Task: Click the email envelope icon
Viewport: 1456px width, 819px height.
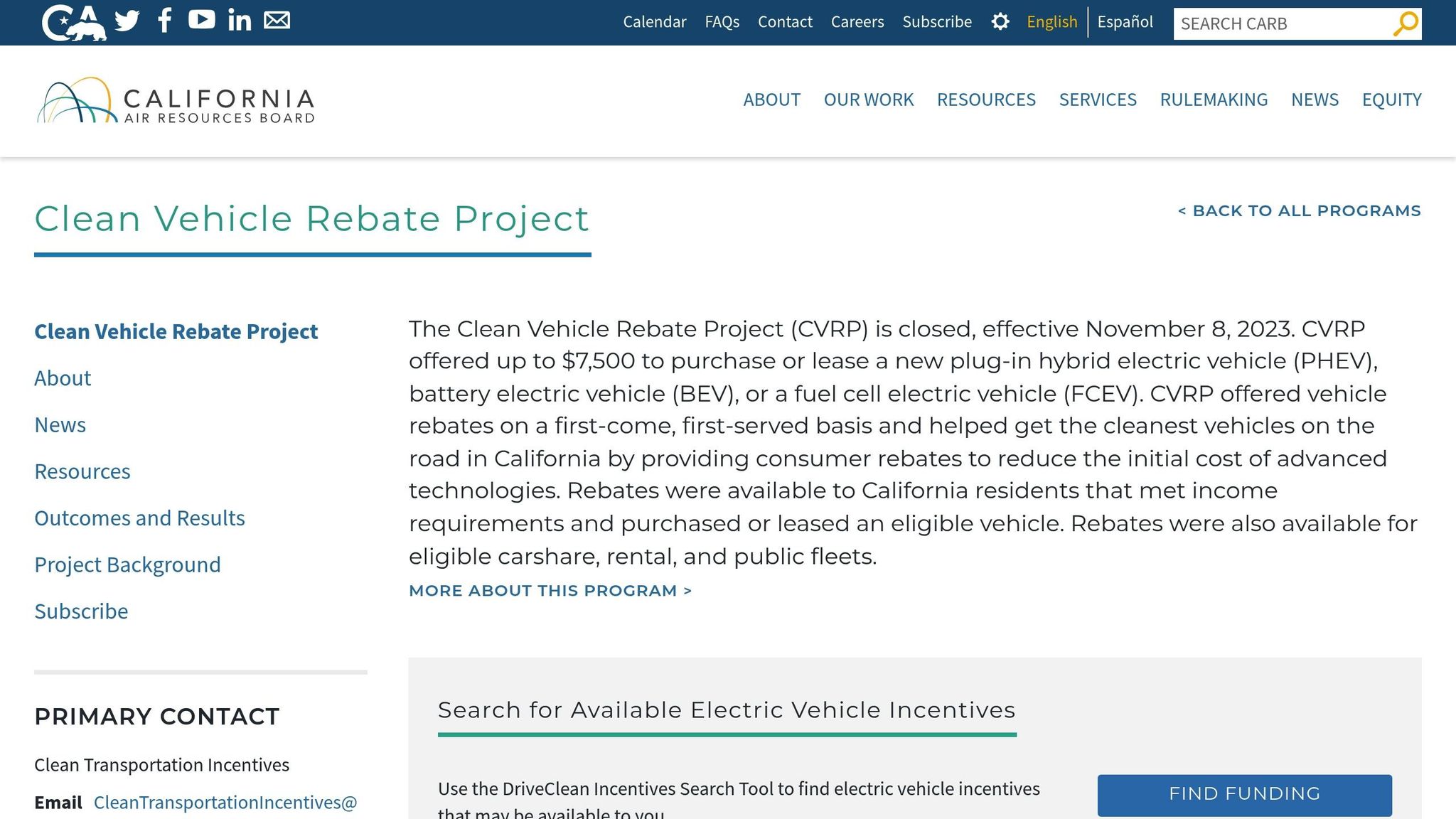Action: 277,20
